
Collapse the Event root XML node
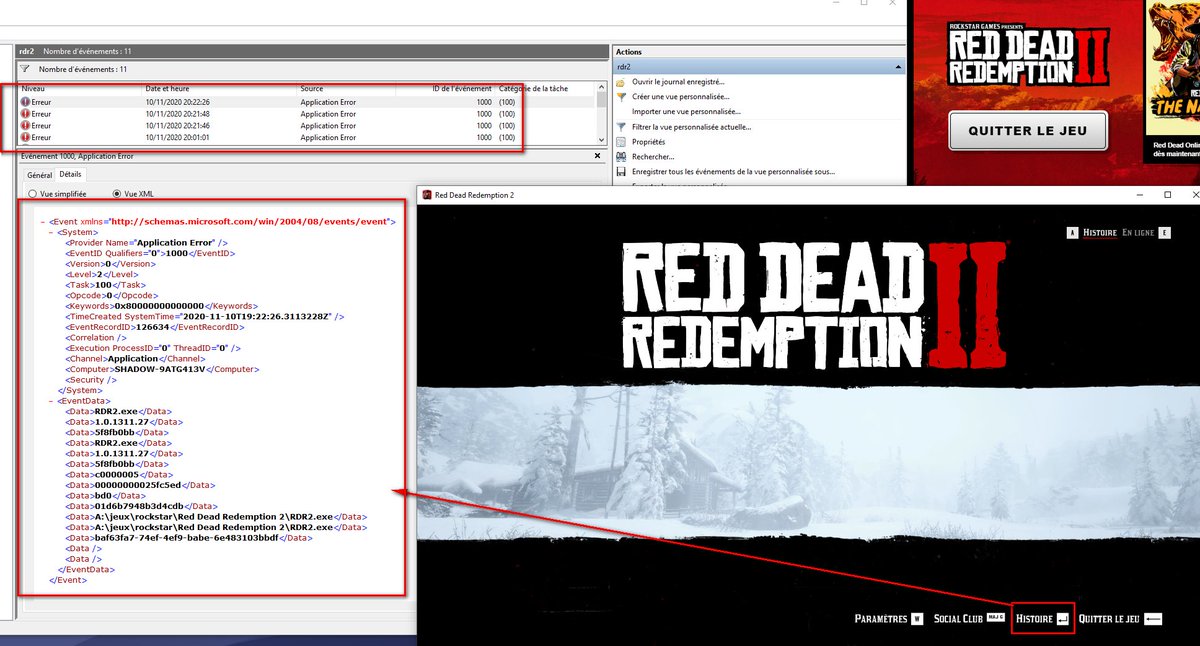pyautogui.click(x=42, y=220)
